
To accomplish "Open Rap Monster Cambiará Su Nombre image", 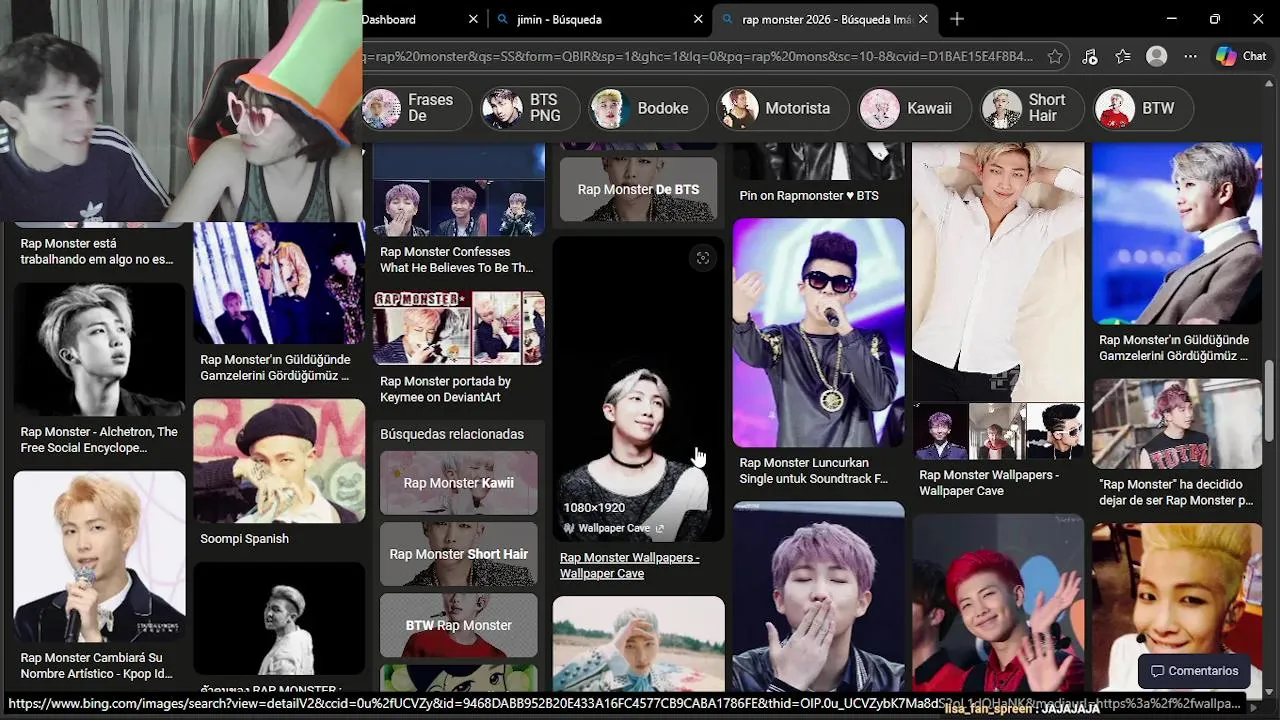I will 99,557.
